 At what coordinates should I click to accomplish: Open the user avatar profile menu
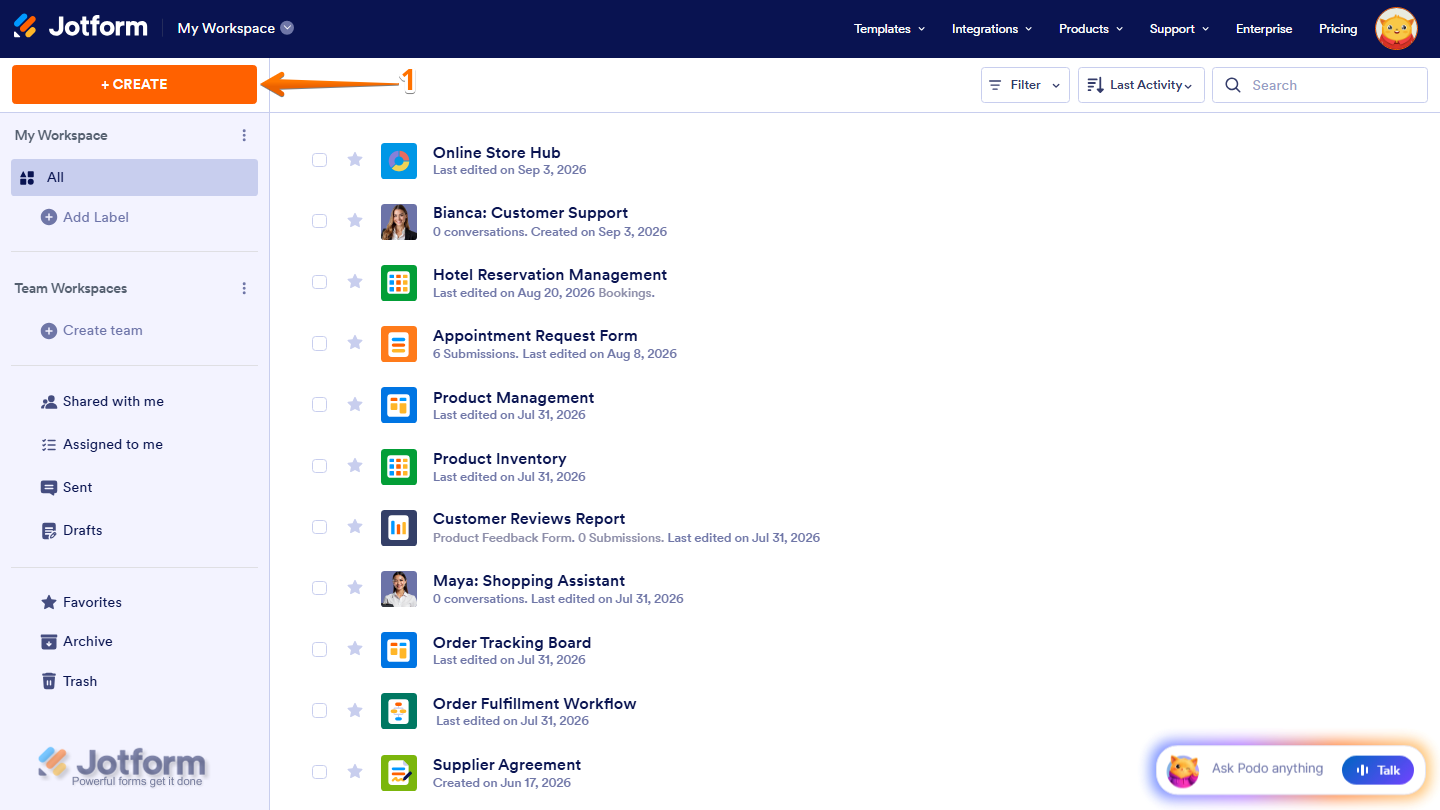1396,29
